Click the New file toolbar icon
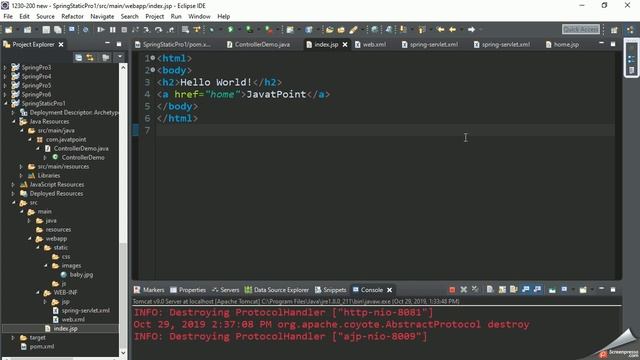The width and height of the screenshot is (640, 360). tap(8, 29)
